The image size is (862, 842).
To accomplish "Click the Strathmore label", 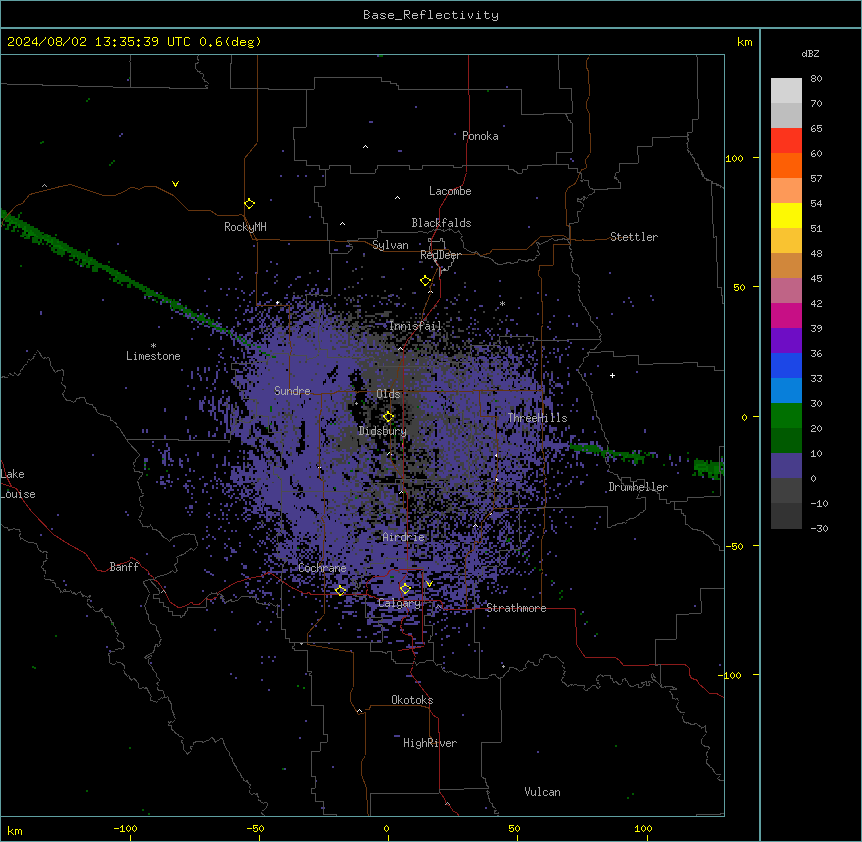I will [516, 608].
